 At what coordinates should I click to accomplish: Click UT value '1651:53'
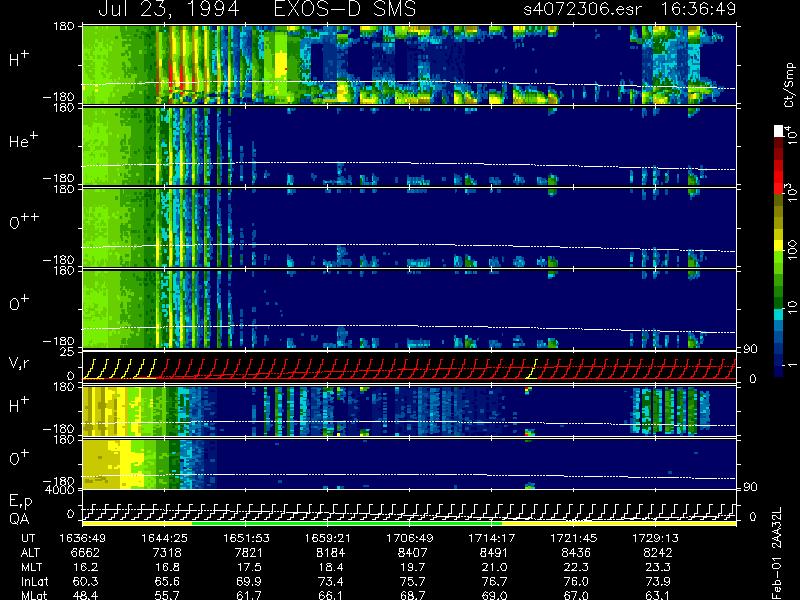tap(246, 538)
